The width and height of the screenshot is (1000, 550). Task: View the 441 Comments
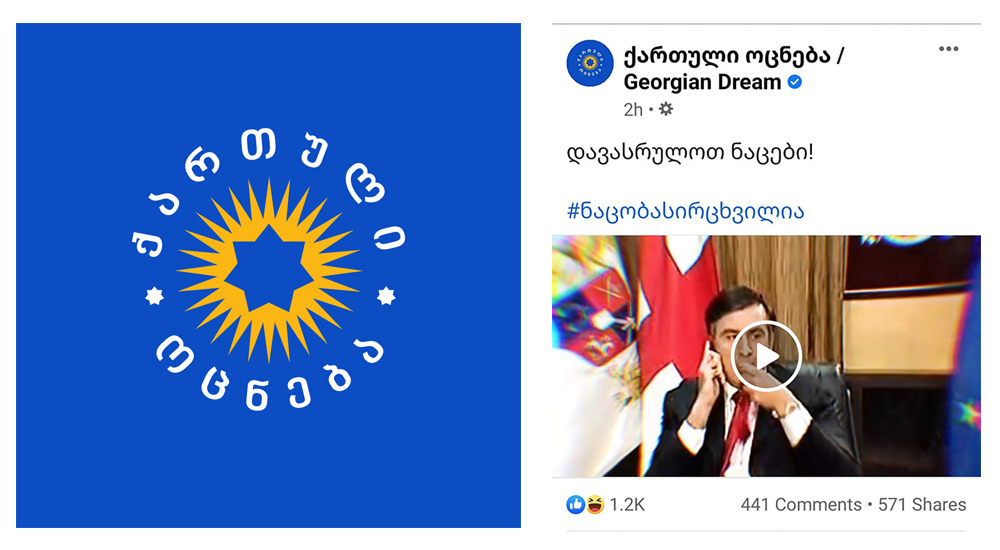(801, 505)
